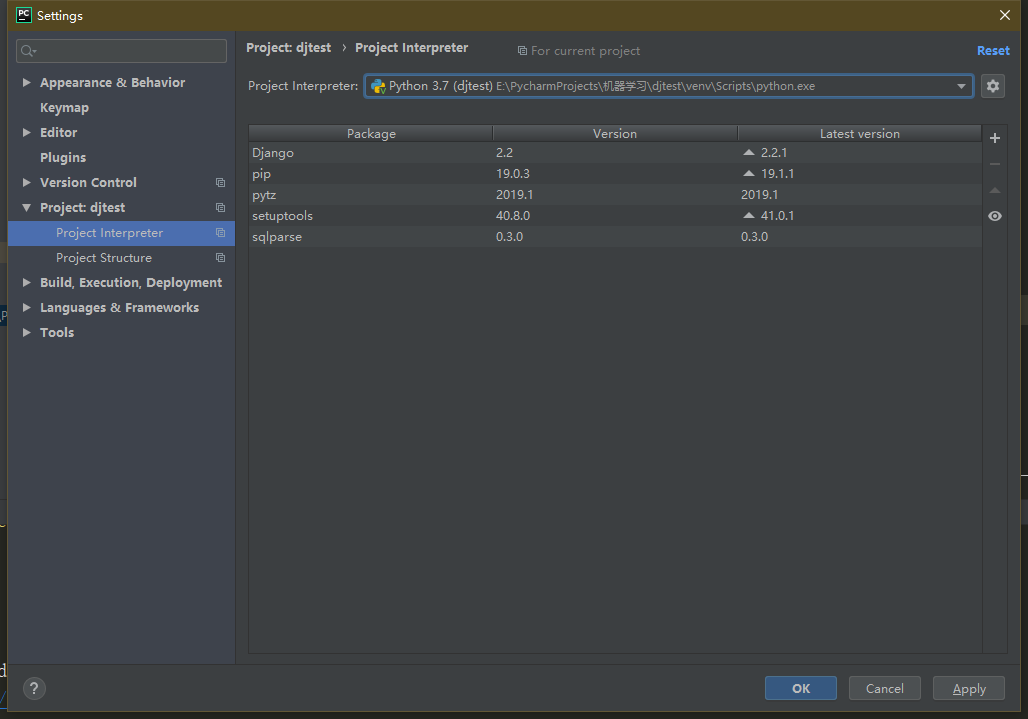Click the plus icon to install package
Screen dimensions: 1028x719
pos(995,138)
